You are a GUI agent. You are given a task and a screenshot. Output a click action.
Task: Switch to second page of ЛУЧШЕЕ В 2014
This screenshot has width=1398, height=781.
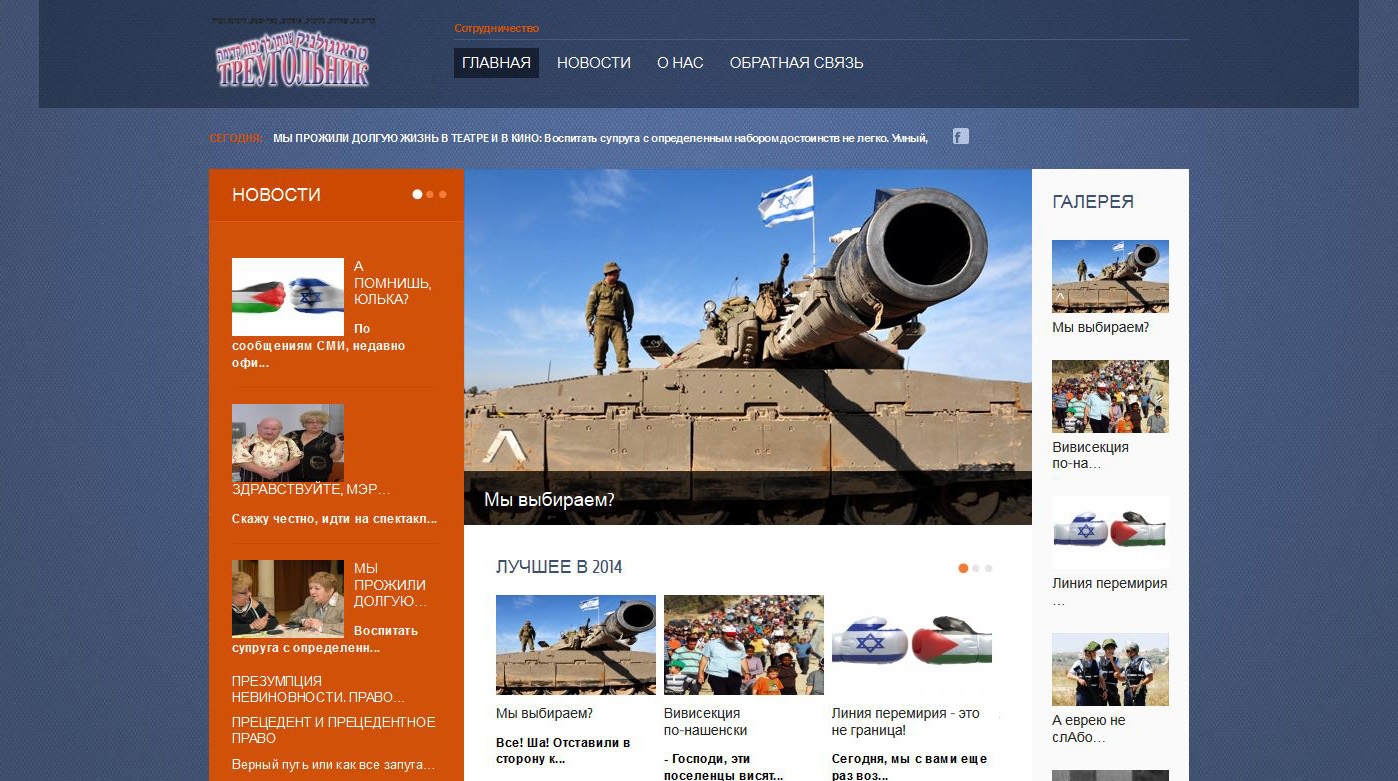tap(976, 568)
